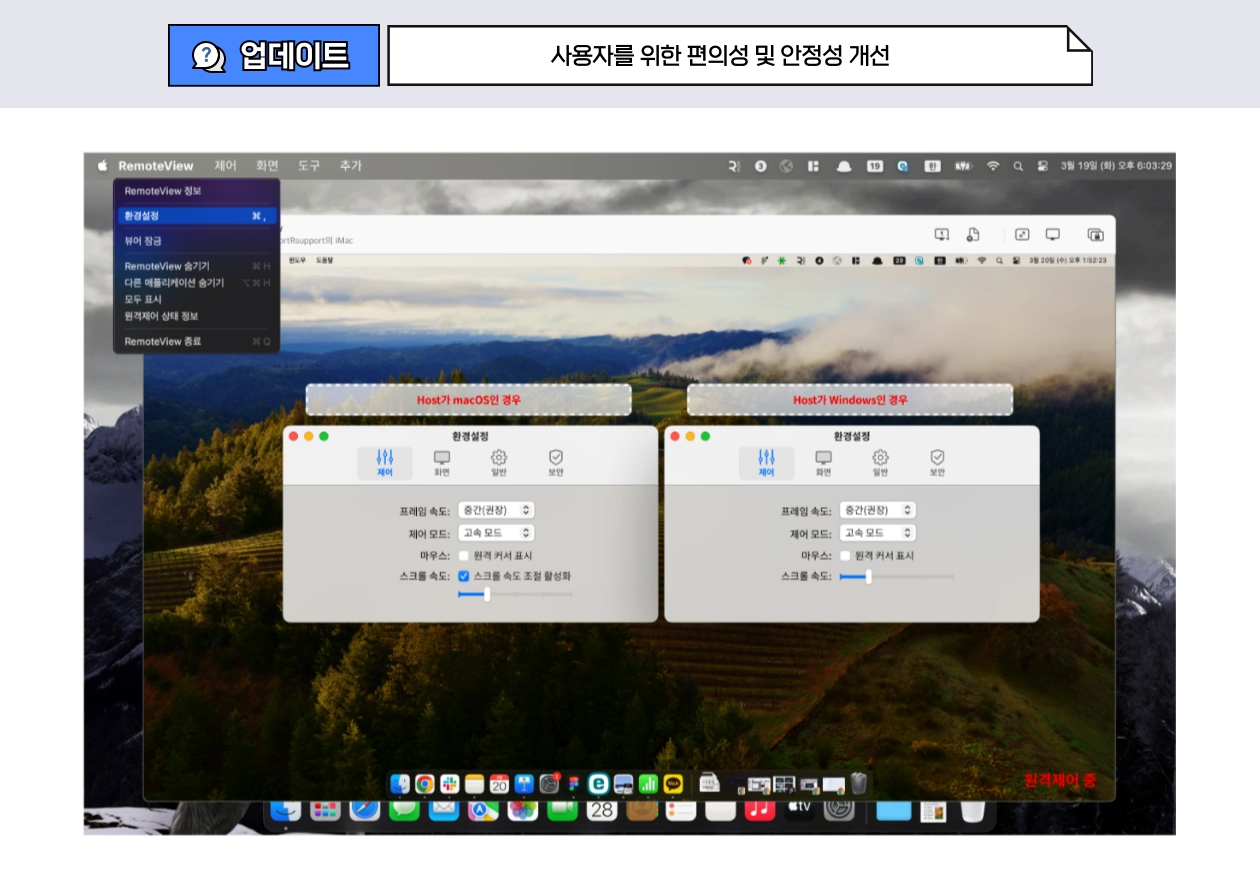Viewport: 1260px width, 891px height.
Task: Open KakaoTalk in the remote Mac dock
Action: (674, 784)
